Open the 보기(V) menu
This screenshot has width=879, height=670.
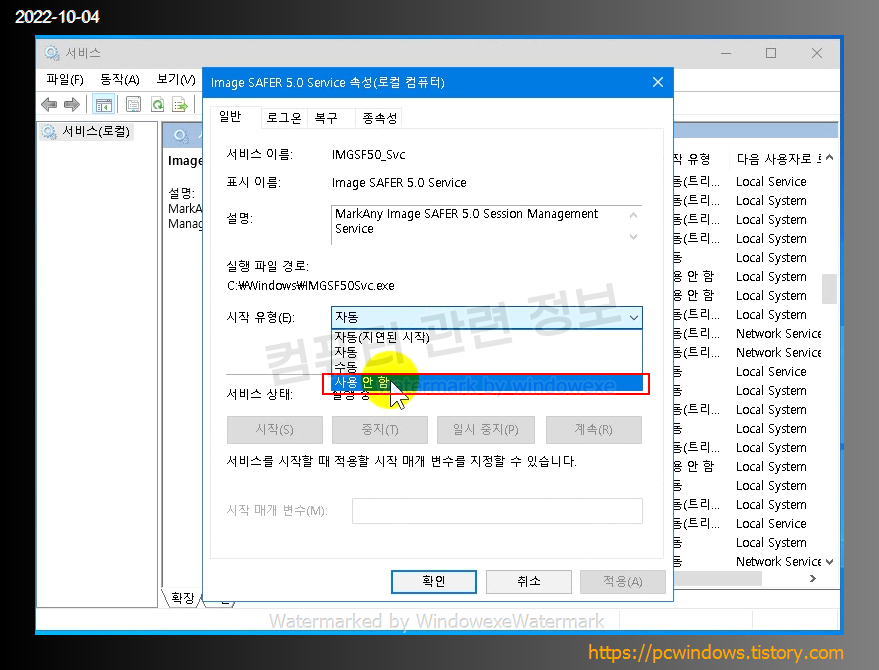tap(176, 80)
